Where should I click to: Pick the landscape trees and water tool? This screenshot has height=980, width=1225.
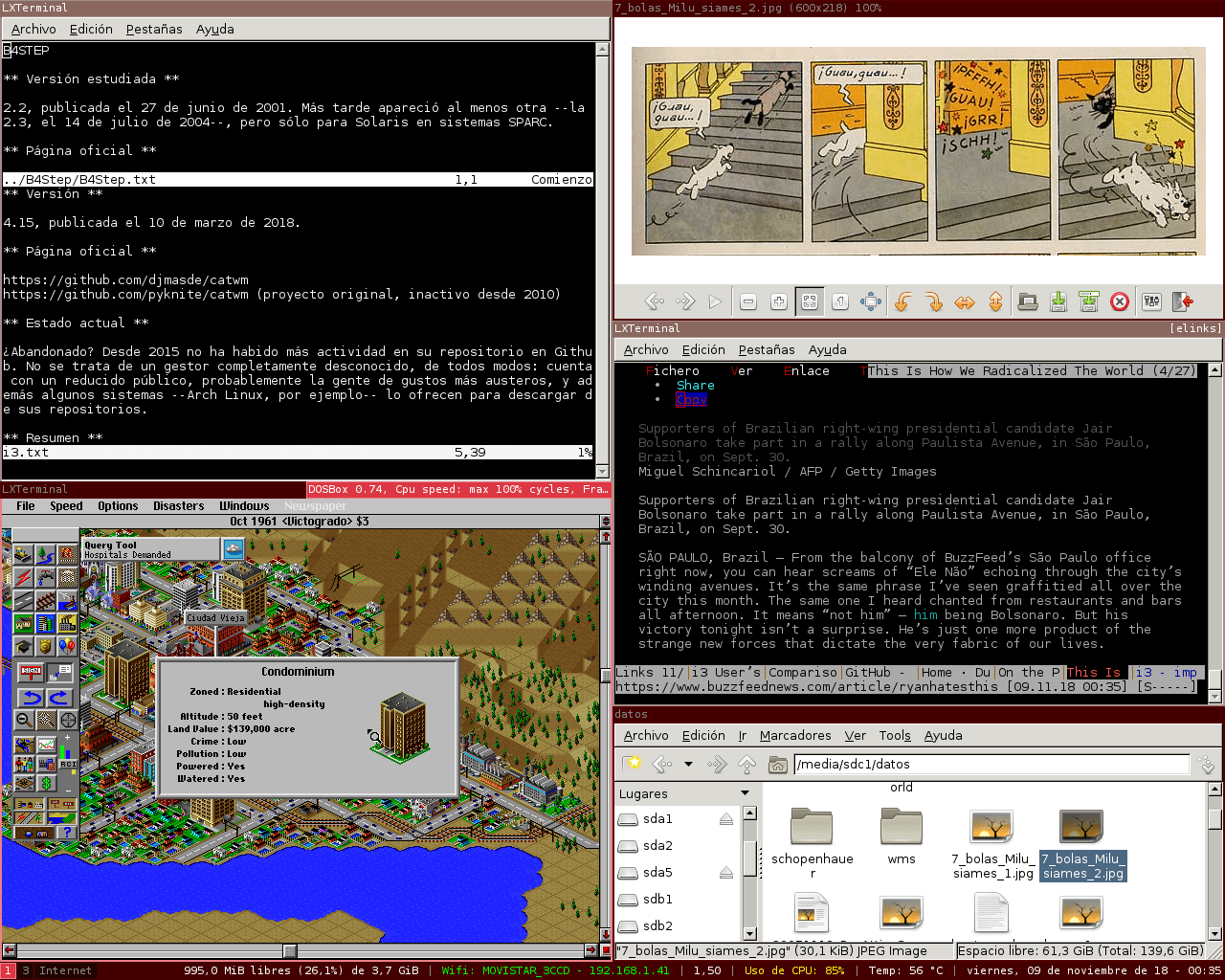coord(45,554)
